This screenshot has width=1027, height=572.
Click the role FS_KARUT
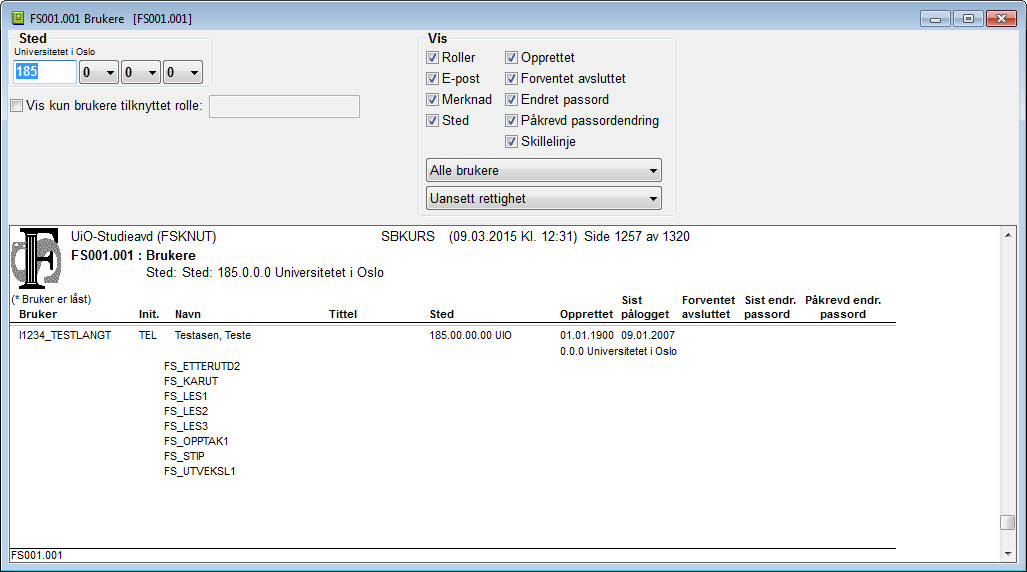pos(191,381)
